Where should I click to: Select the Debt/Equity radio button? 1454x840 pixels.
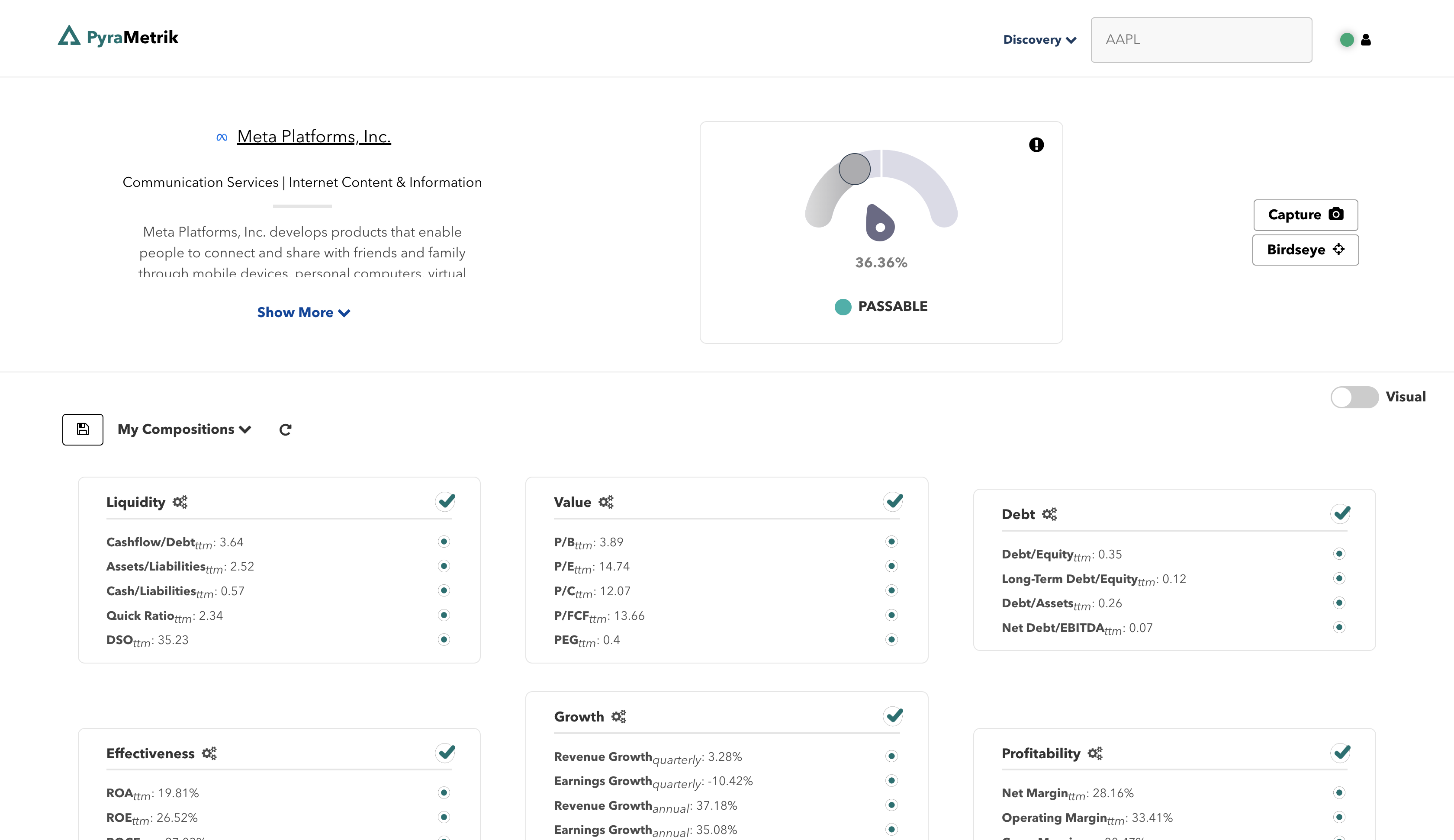point(1339,554)
